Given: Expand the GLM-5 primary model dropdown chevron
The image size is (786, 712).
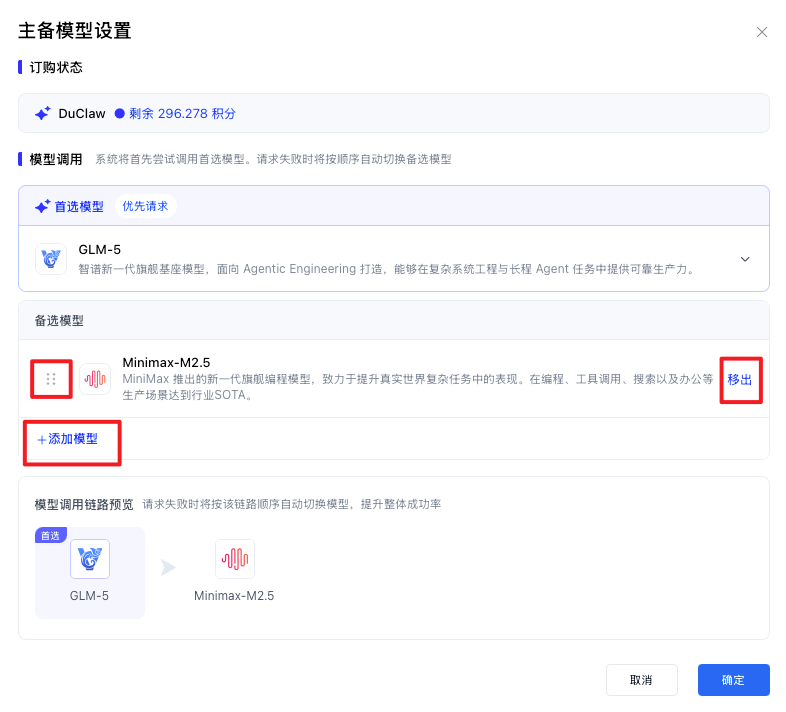Looking at the screenshot, I should tap(744, 259).
